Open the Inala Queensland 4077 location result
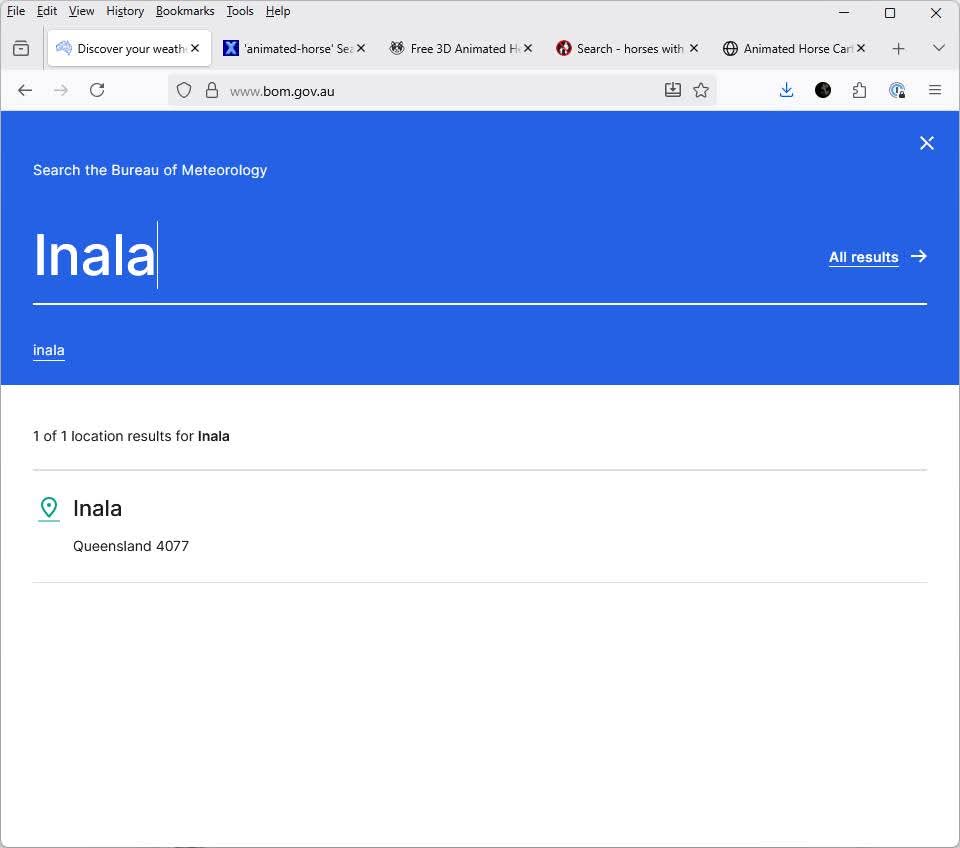960x848 pixels. coord(98,508)
